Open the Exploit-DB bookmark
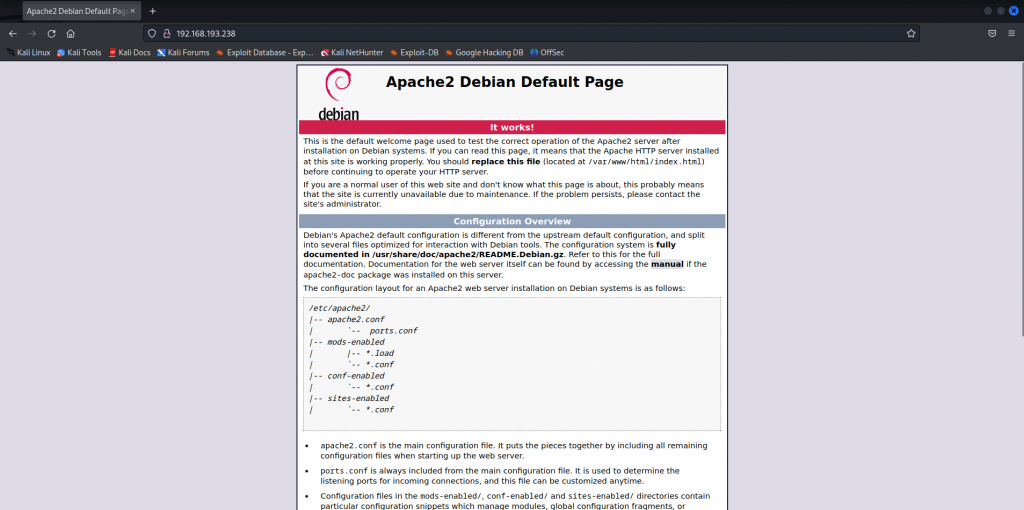The width and height of the screenshot is (1024, 510). (414, 52)
